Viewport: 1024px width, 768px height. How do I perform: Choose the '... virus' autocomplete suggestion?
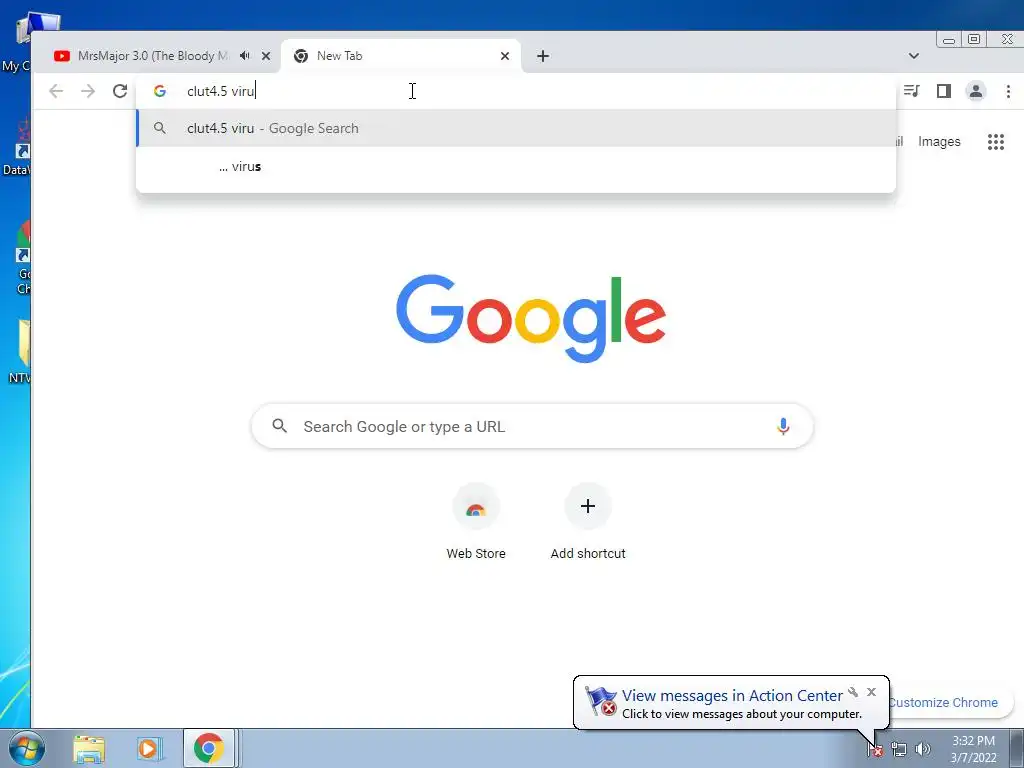pyautogui.click(x=516, y=167)
